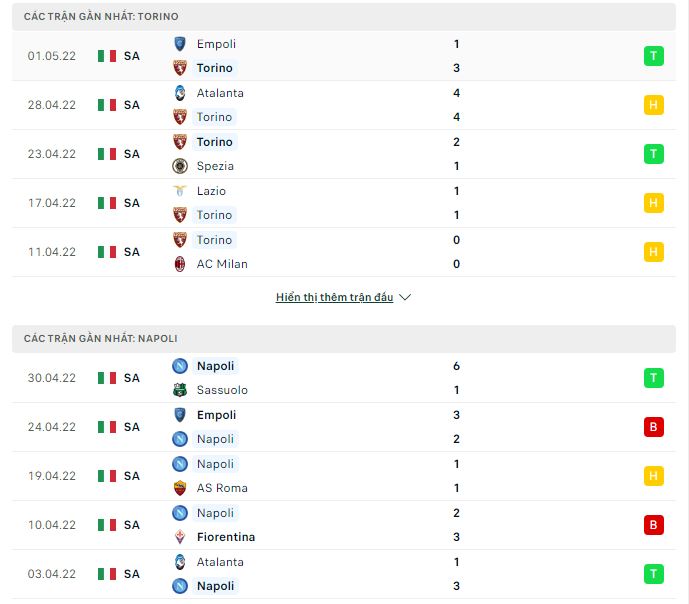
Task: Expand more matches with "Hiển thị thêm trận đấu"
Action: pos(334,297)
